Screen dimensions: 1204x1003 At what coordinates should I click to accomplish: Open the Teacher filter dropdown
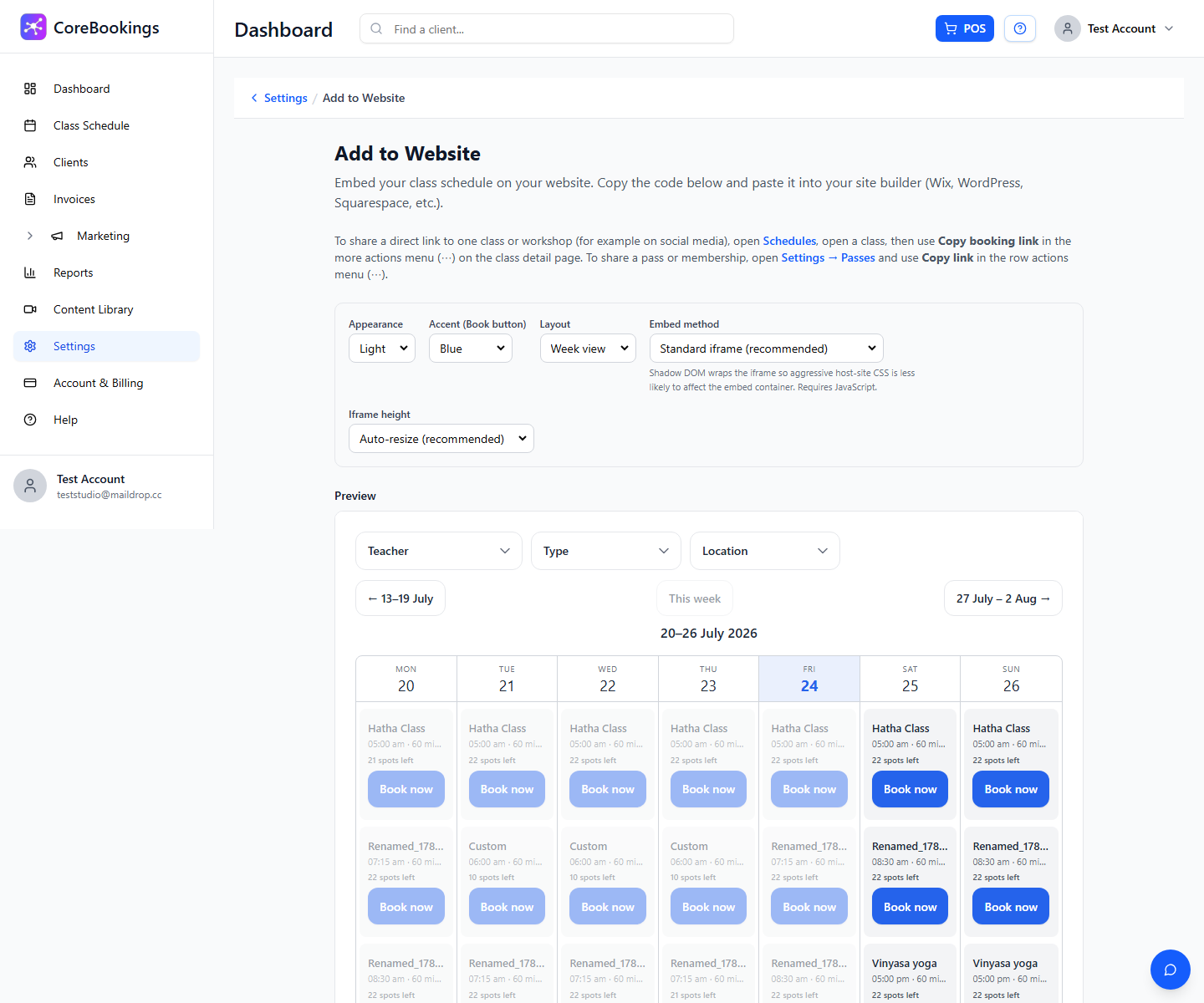pos(439,551)
